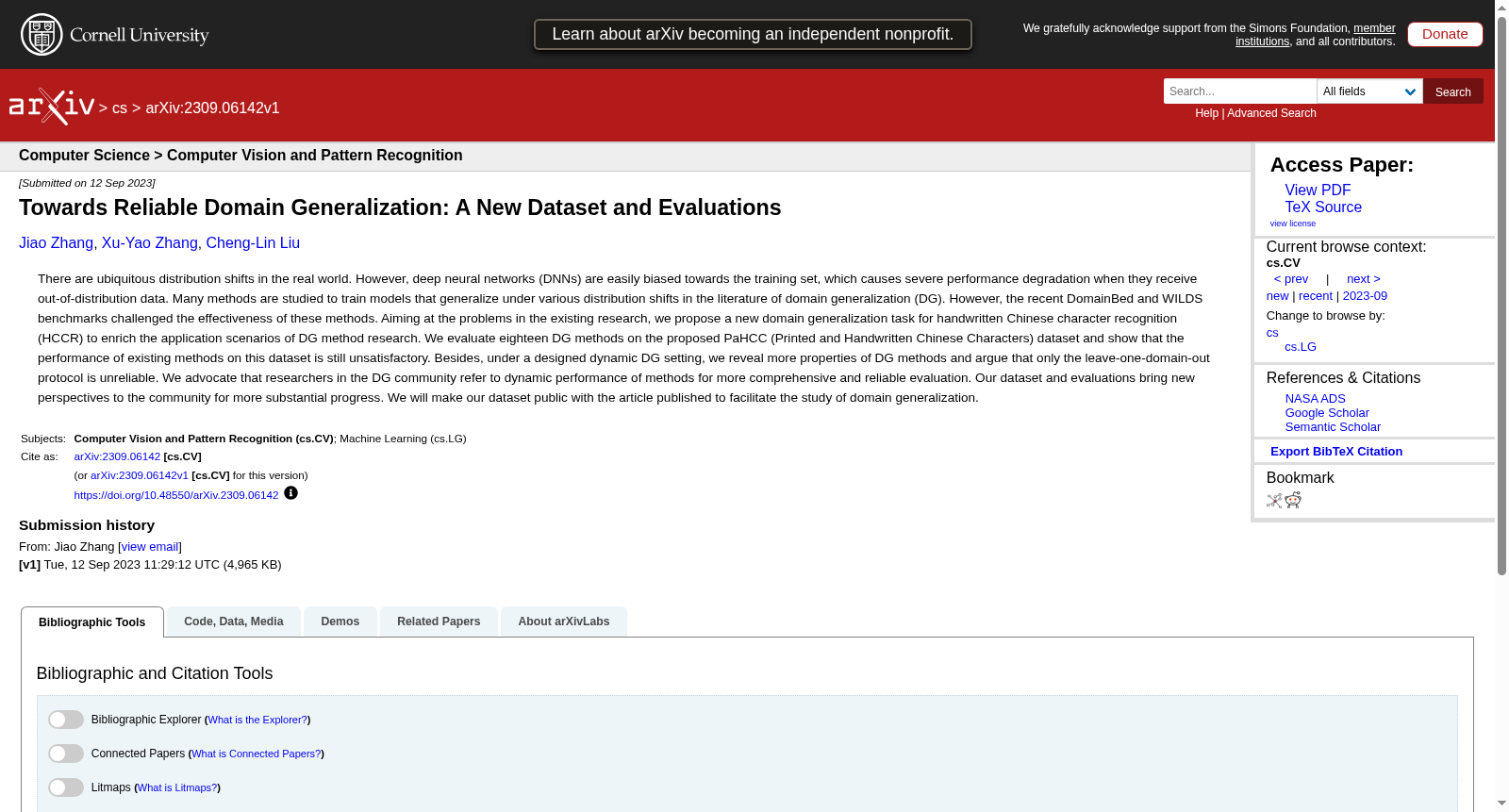The image size is (1509, 812).
Task: Open What is Litmaps? link
Action: point(177,787)
